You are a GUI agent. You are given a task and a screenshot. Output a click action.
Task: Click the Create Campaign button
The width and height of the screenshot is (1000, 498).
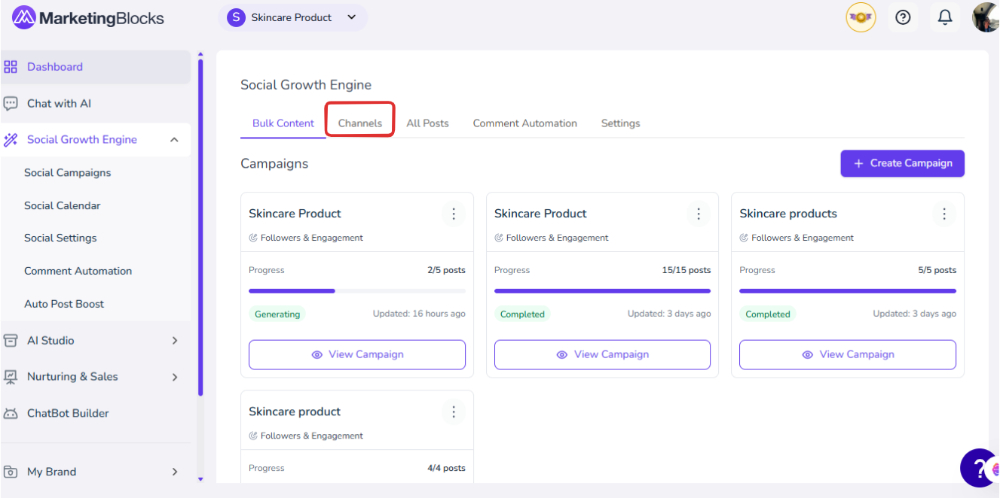(x=902, y=163)
